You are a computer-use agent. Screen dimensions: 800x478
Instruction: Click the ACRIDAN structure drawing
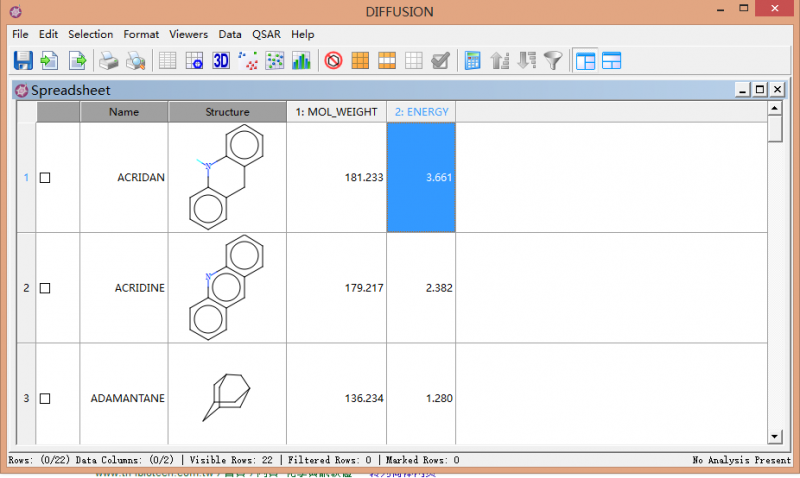click(228, 177)
